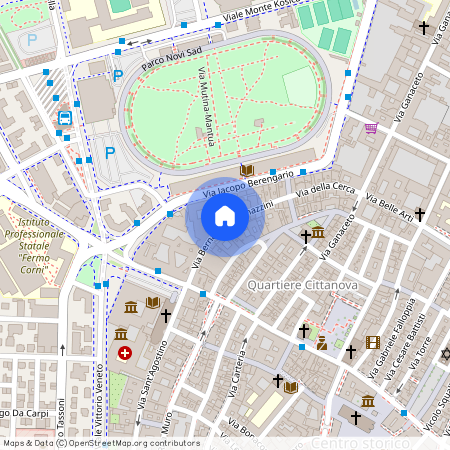Select the church cross left of the cinema icon
The height and width of the screenshot is (450, 450).
351,352
